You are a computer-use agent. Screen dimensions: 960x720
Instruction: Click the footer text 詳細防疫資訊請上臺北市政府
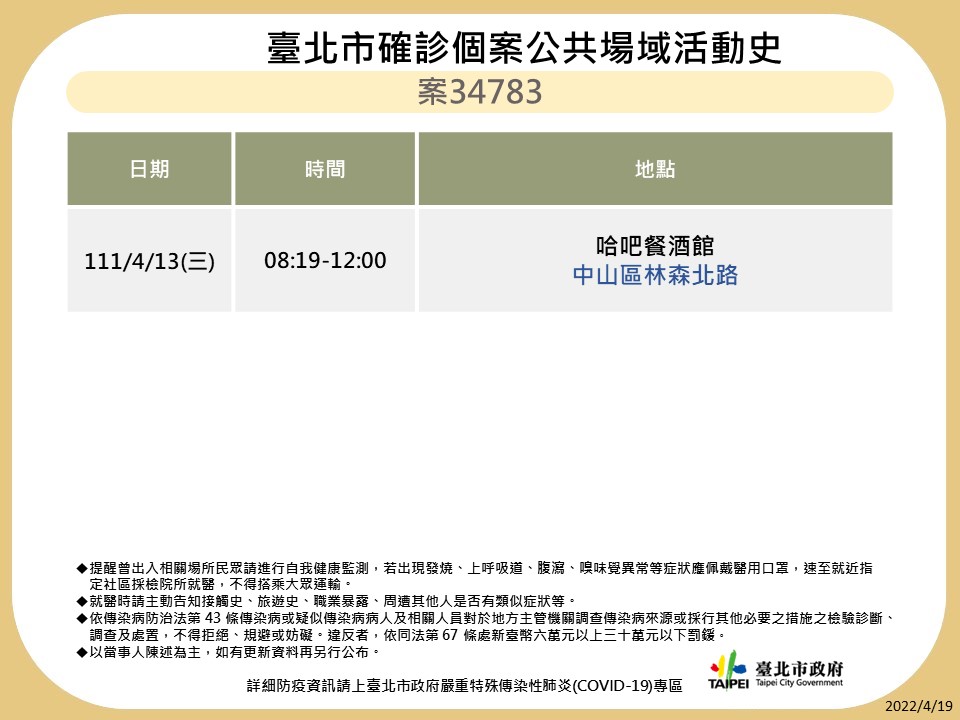click(465, 686)
